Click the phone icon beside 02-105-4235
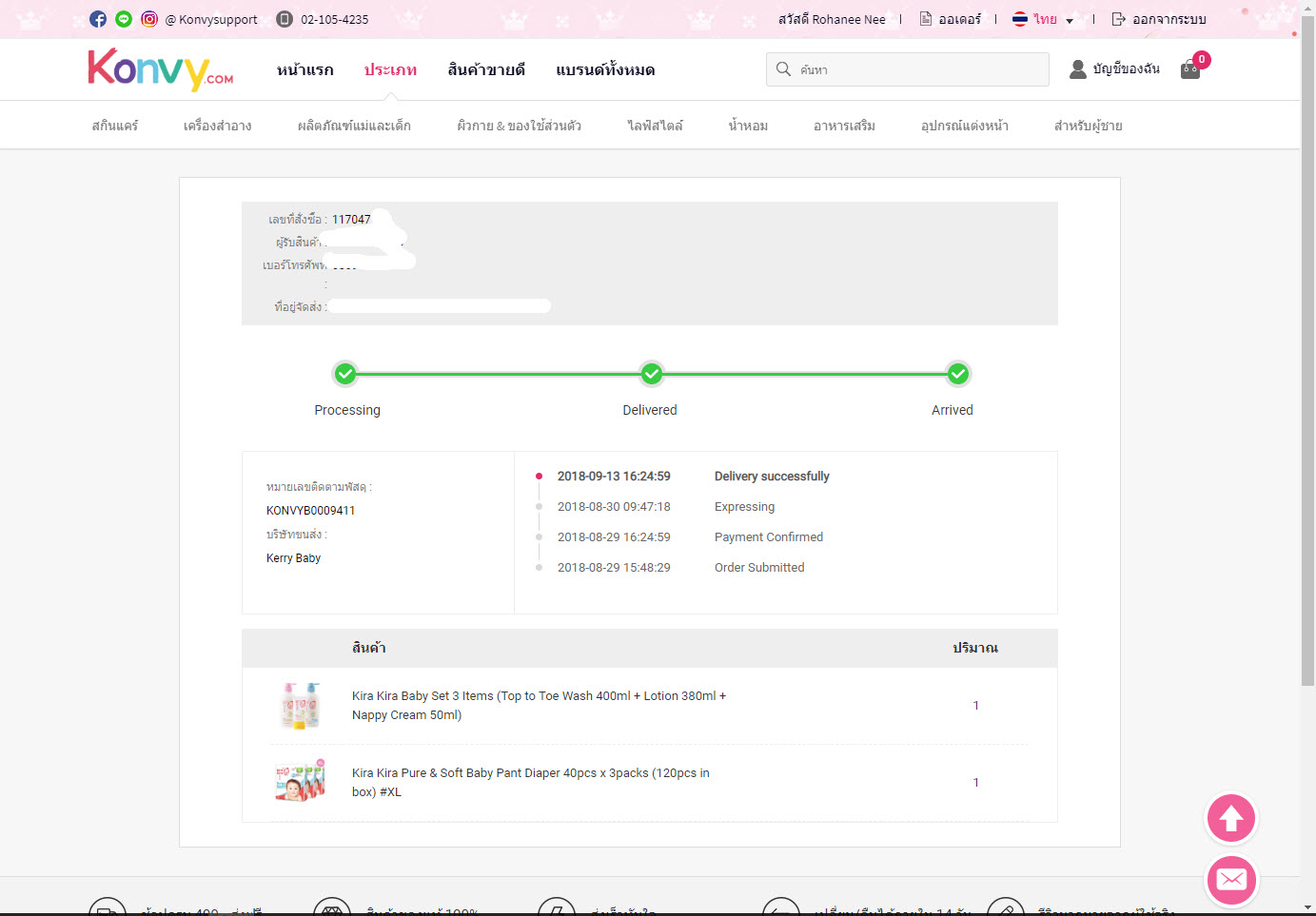 (x=284, y=19)
